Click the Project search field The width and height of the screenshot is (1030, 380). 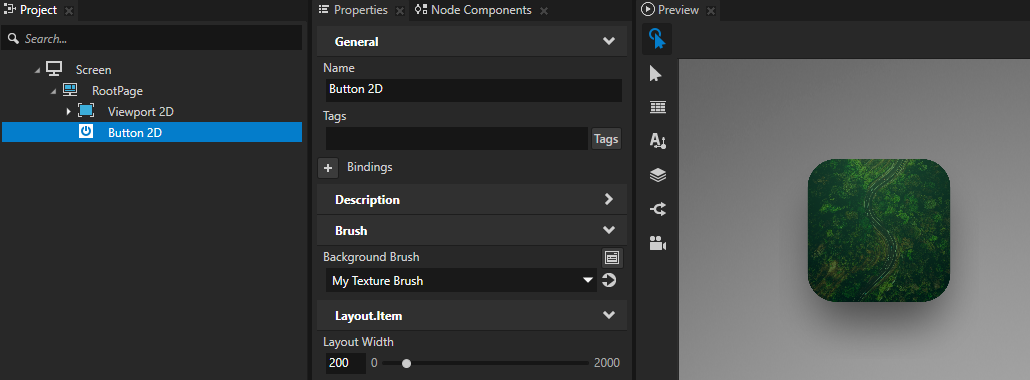[x=152, y=39]
